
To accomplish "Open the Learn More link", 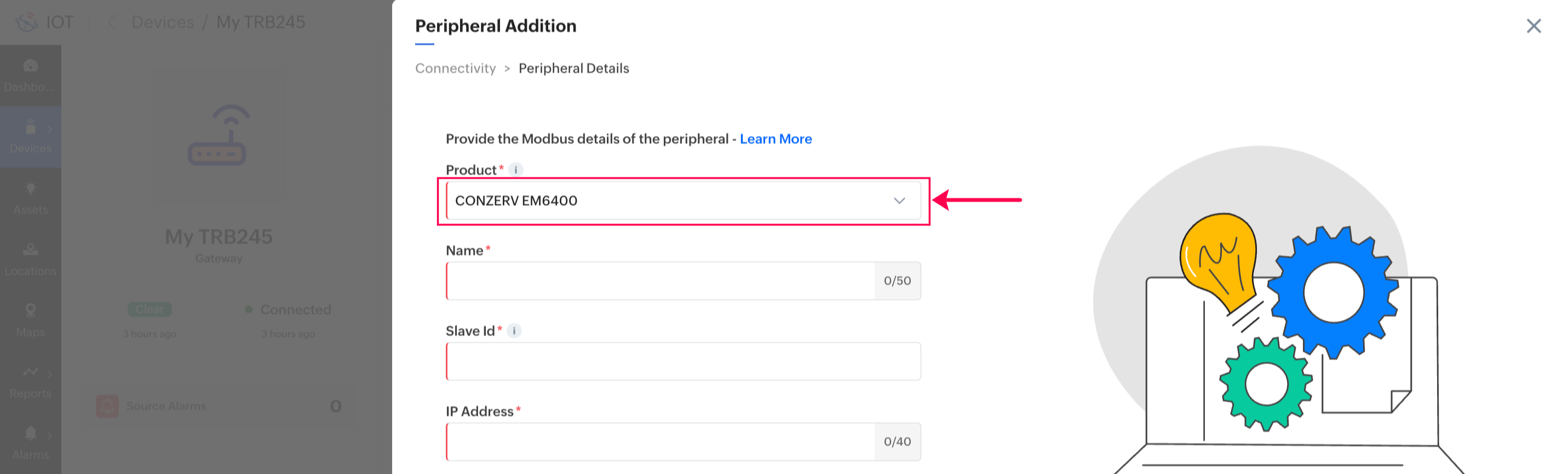I will pos(776,138).
